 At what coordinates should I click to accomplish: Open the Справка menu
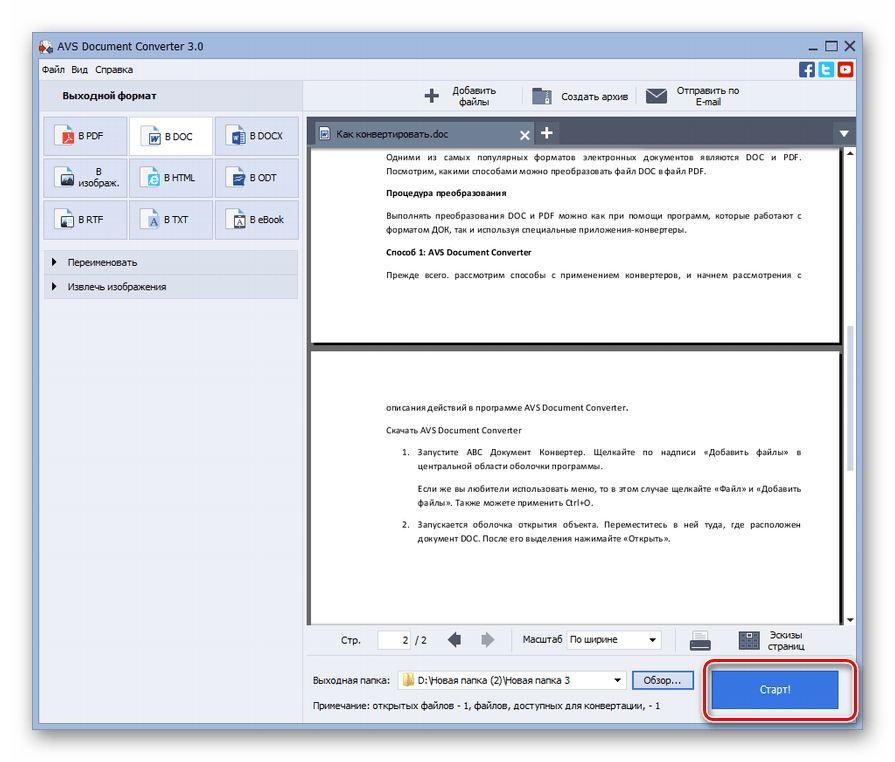[x=114, y=70]
